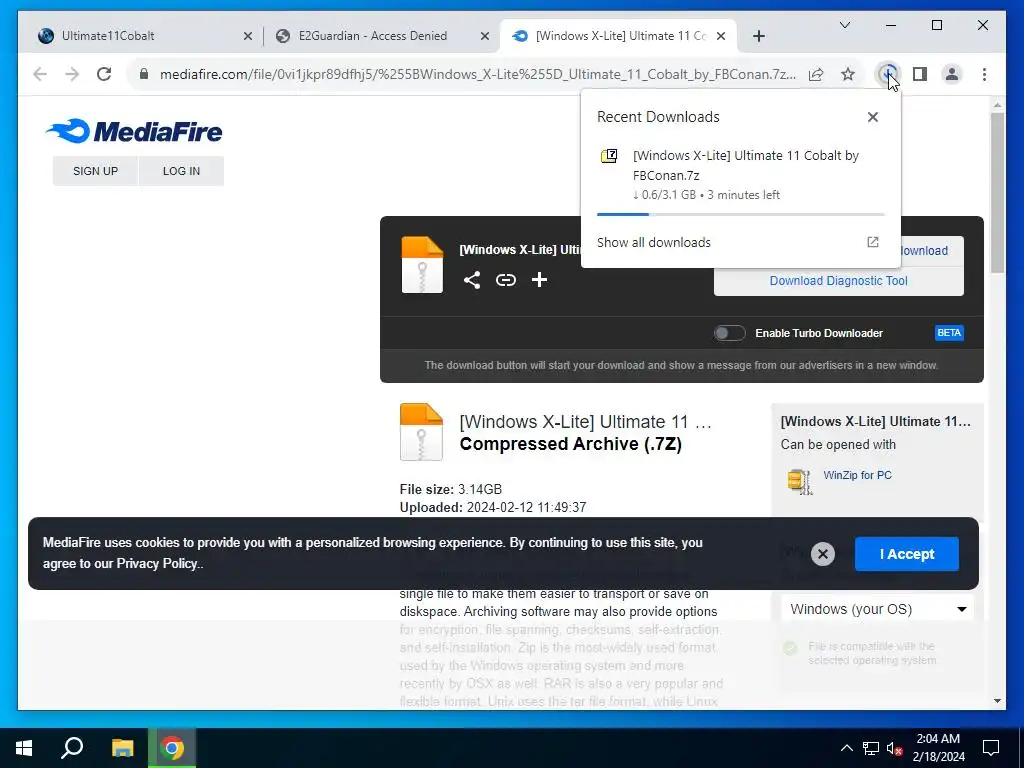Close the Recent Downloads popup
This screenshot has height=768, width=1024.
pos(872,117)
